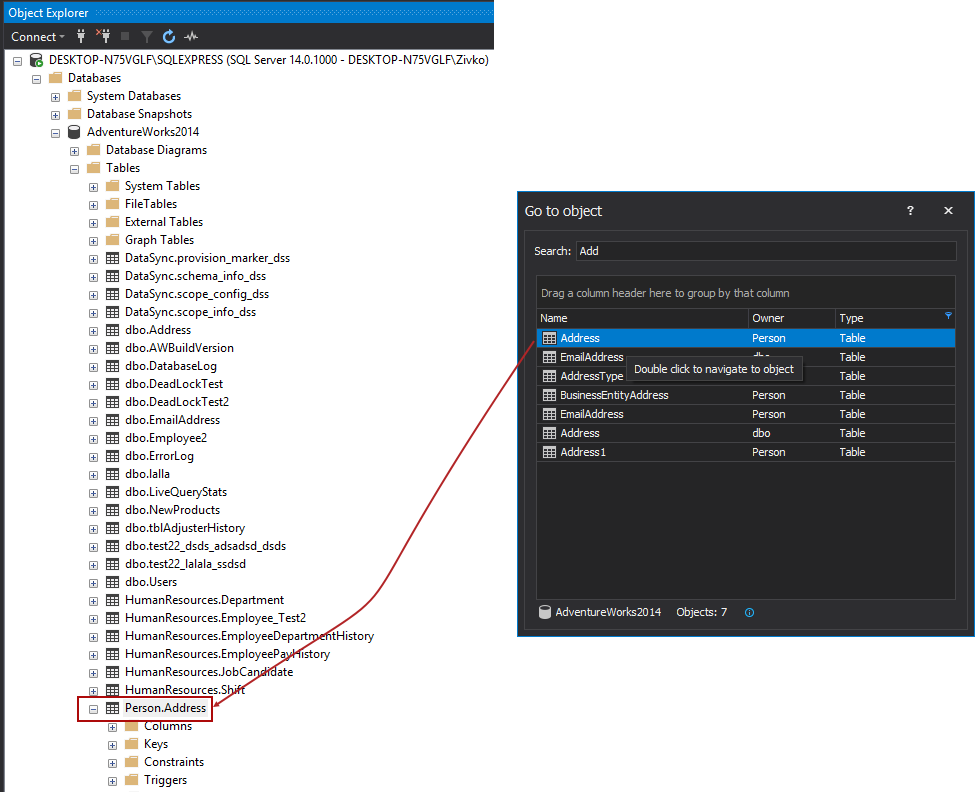Expand the Columns folder under Person.Address

pos(112,726)
